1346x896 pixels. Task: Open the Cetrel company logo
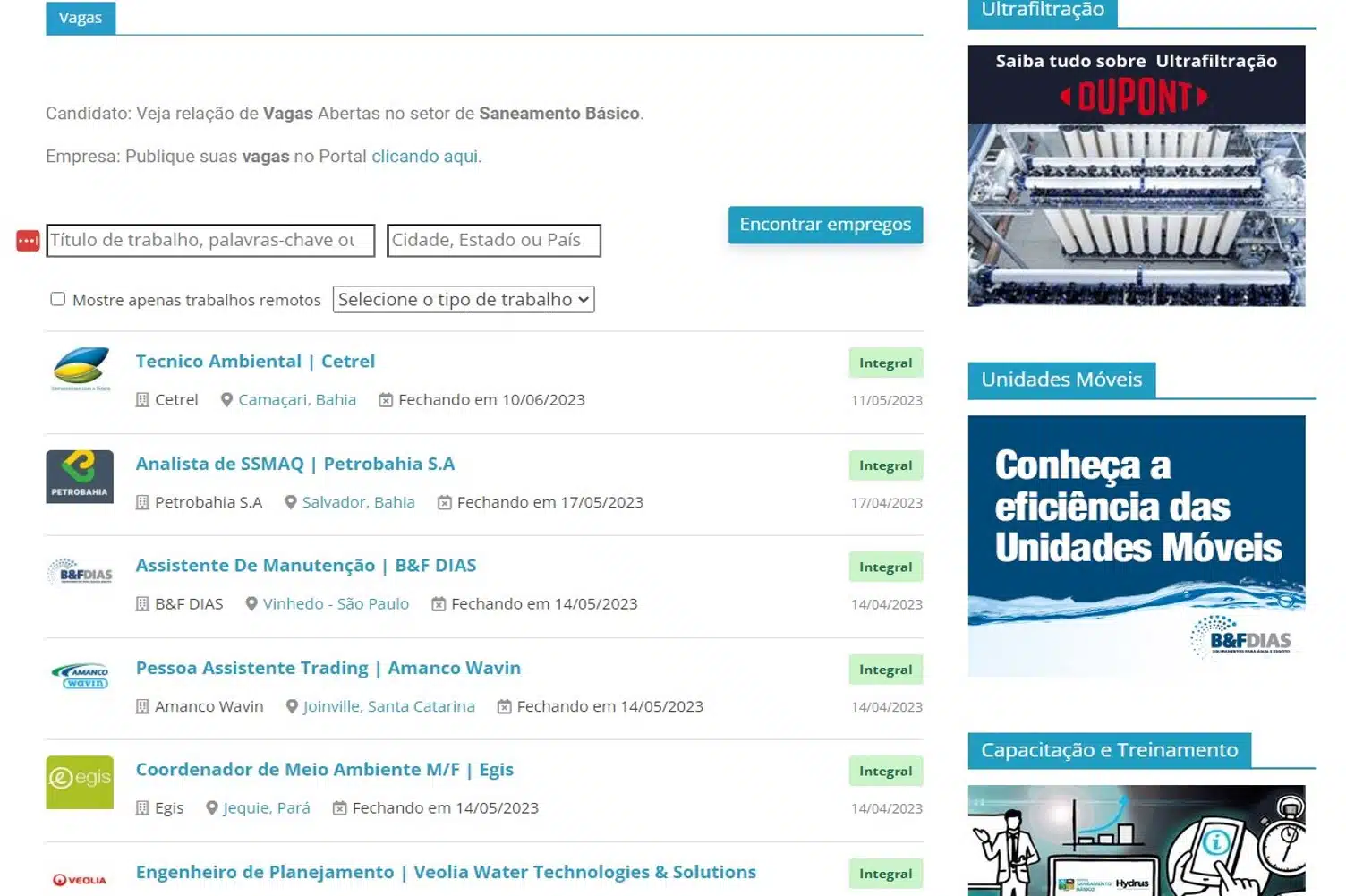pos(81,369)
